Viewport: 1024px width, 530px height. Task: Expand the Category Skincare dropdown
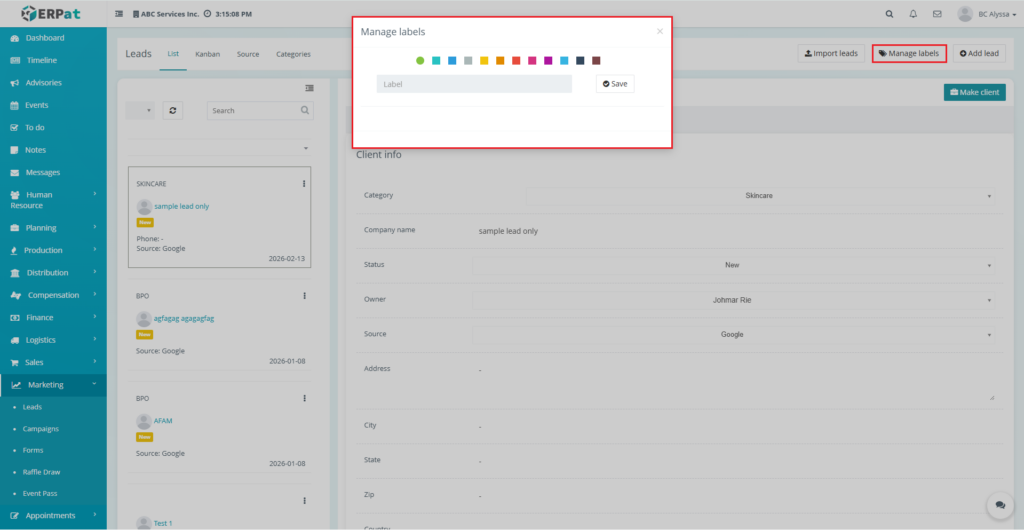(x=760, y=195)
